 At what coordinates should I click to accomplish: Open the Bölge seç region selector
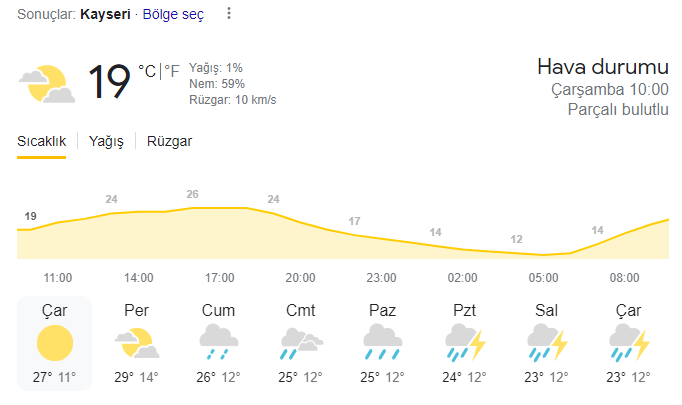tap(173, 14)
